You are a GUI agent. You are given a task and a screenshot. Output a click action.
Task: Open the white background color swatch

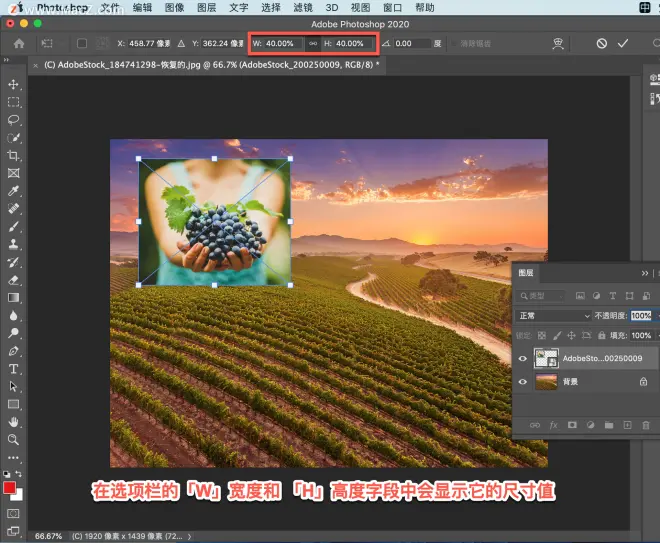click(19, 497)
